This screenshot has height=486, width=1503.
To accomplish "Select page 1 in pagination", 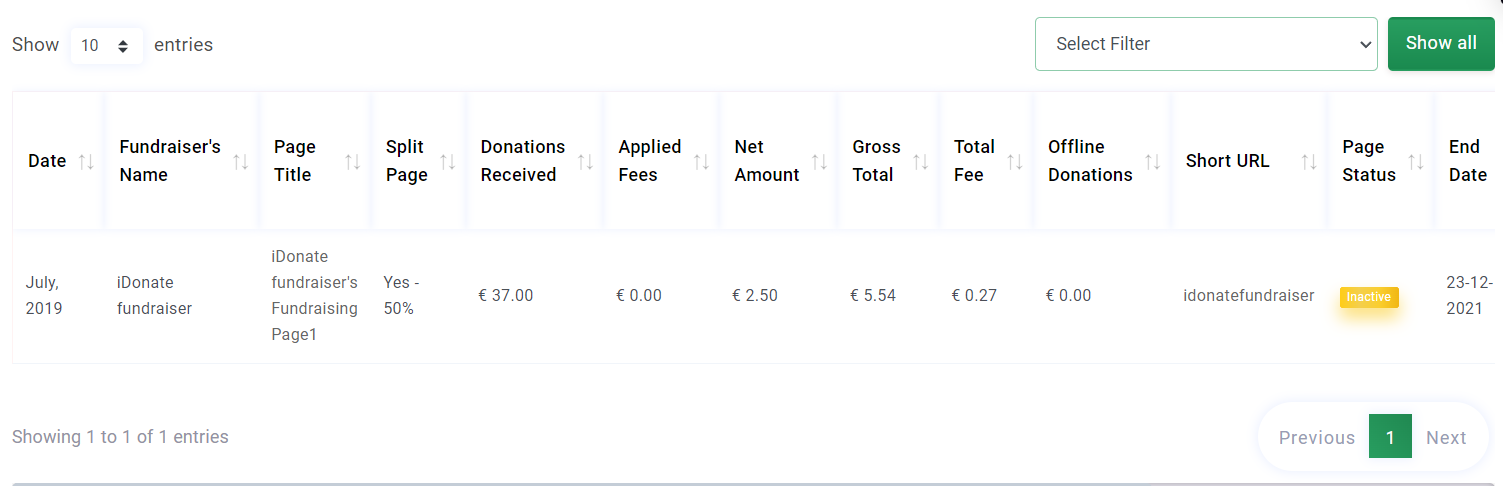I will [x=1390, y=437].
